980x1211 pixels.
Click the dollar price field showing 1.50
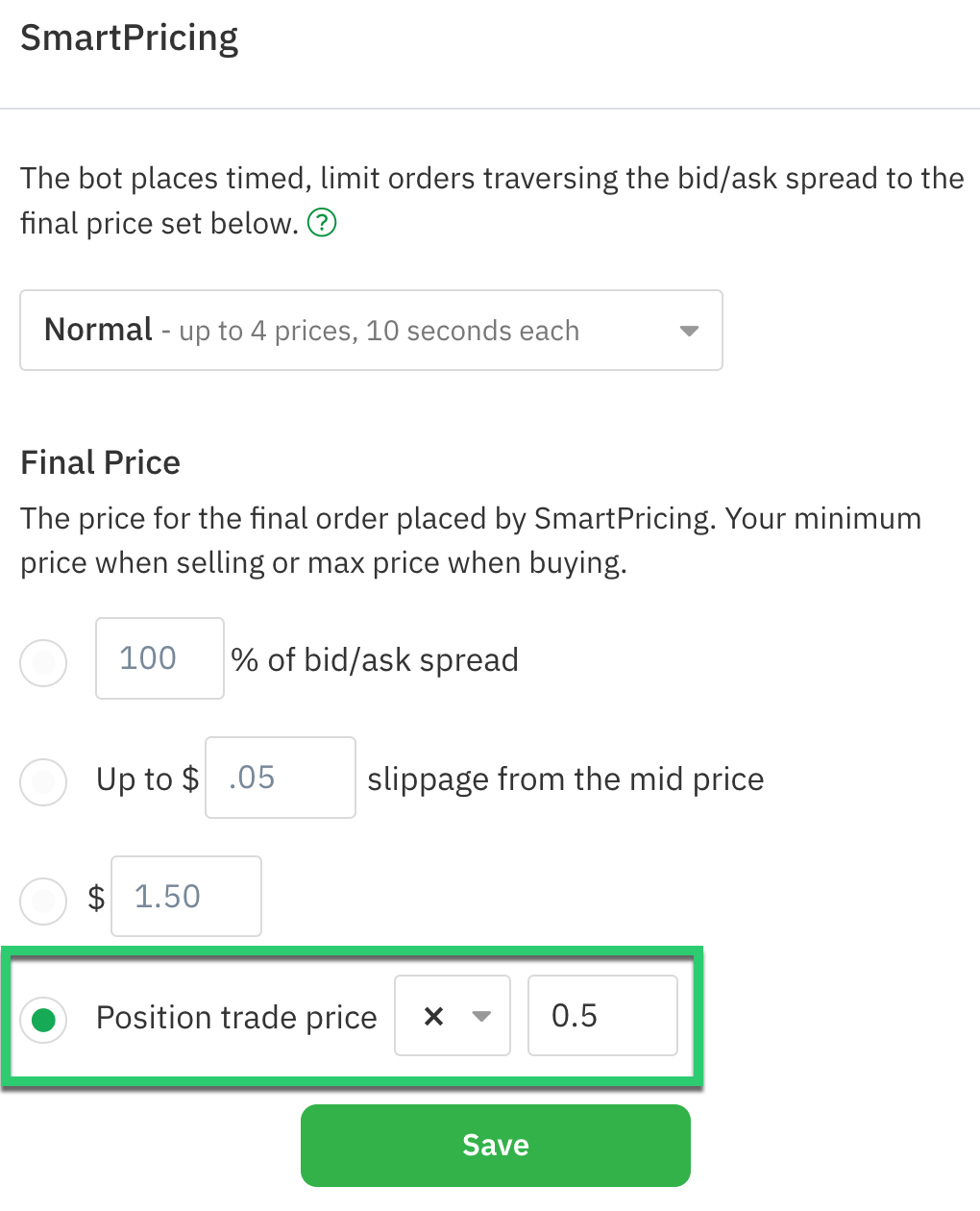tap(185, 896)
